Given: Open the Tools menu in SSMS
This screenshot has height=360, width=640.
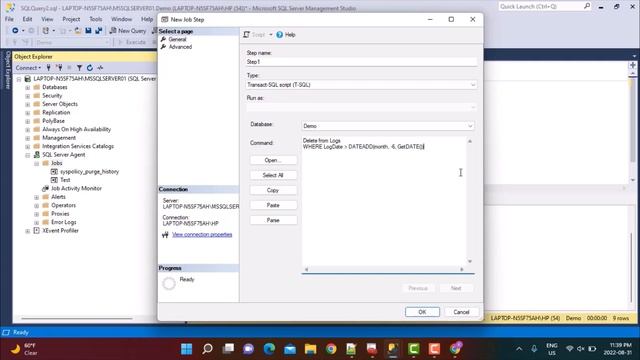Looking at the screenshot, I should tap(96, 19).
